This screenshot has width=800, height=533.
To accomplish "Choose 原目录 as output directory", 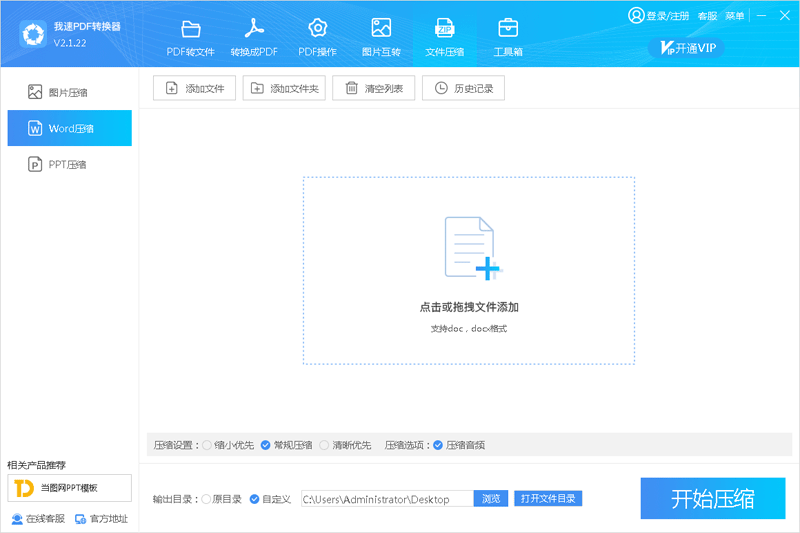I will click(207, 499).
